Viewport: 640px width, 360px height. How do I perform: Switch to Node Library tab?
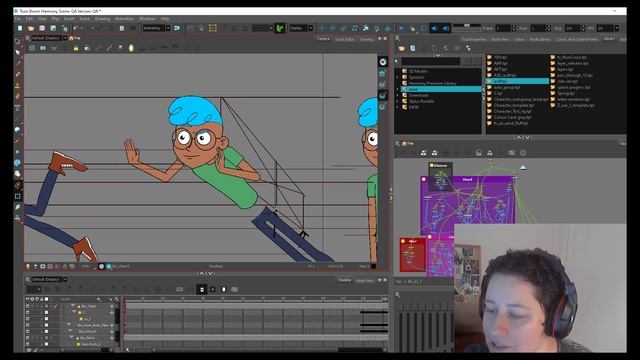(540, 39)
